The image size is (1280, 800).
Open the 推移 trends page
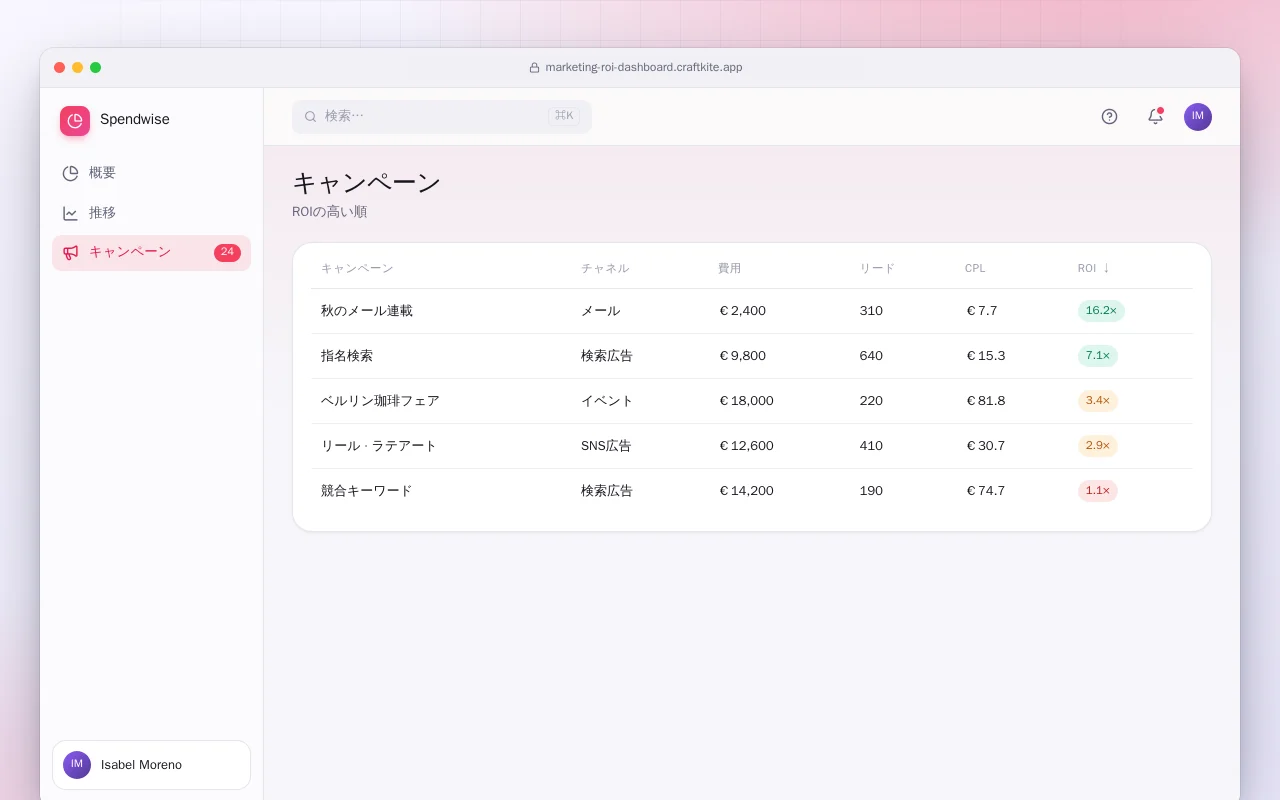[151, 213]
